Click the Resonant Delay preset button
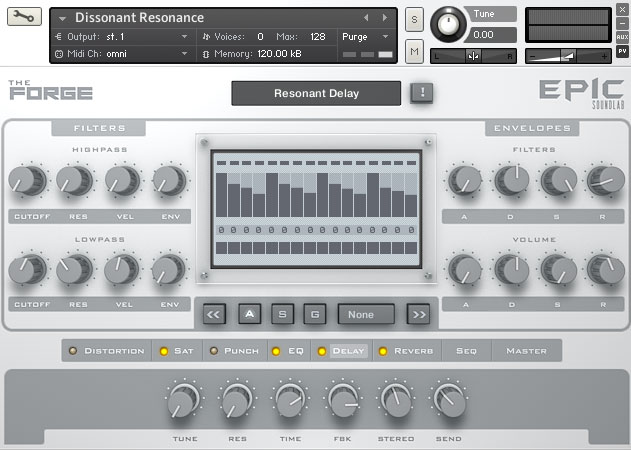631x450 pixels. tap(316, 94)
